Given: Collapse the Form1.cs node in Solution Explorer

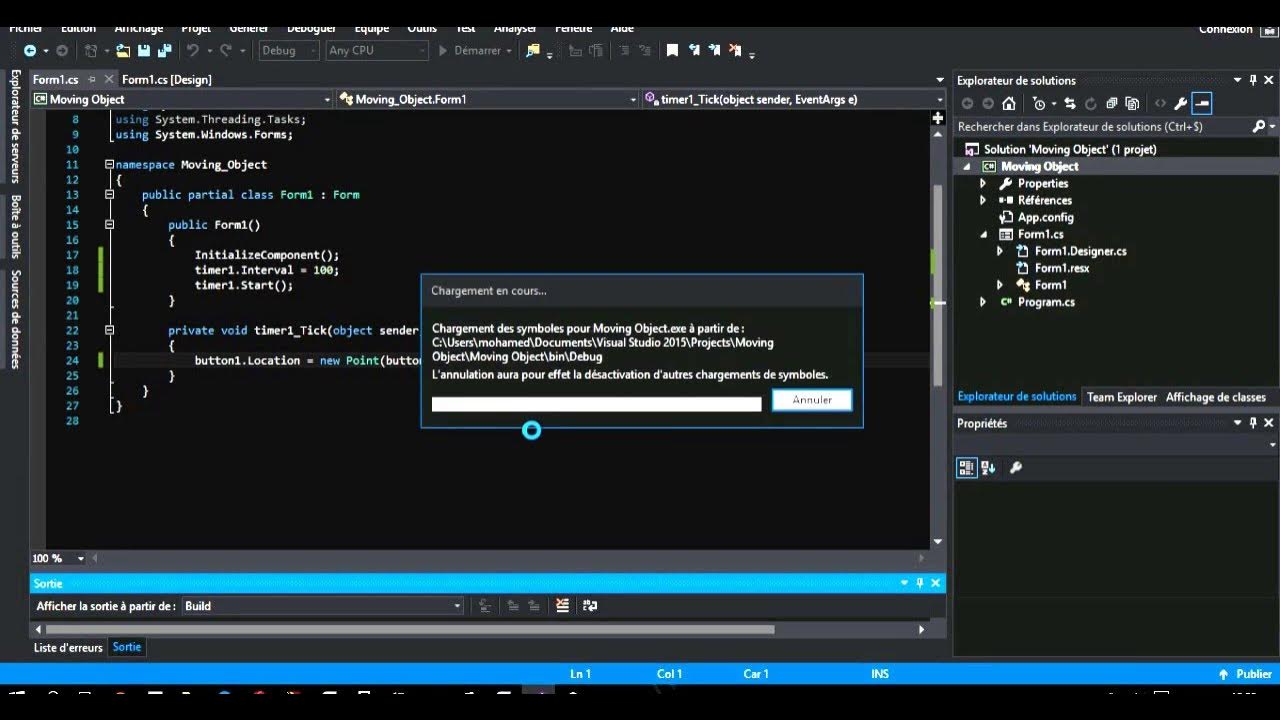Looking at the screenshot, I should click(x=983, y=234).
